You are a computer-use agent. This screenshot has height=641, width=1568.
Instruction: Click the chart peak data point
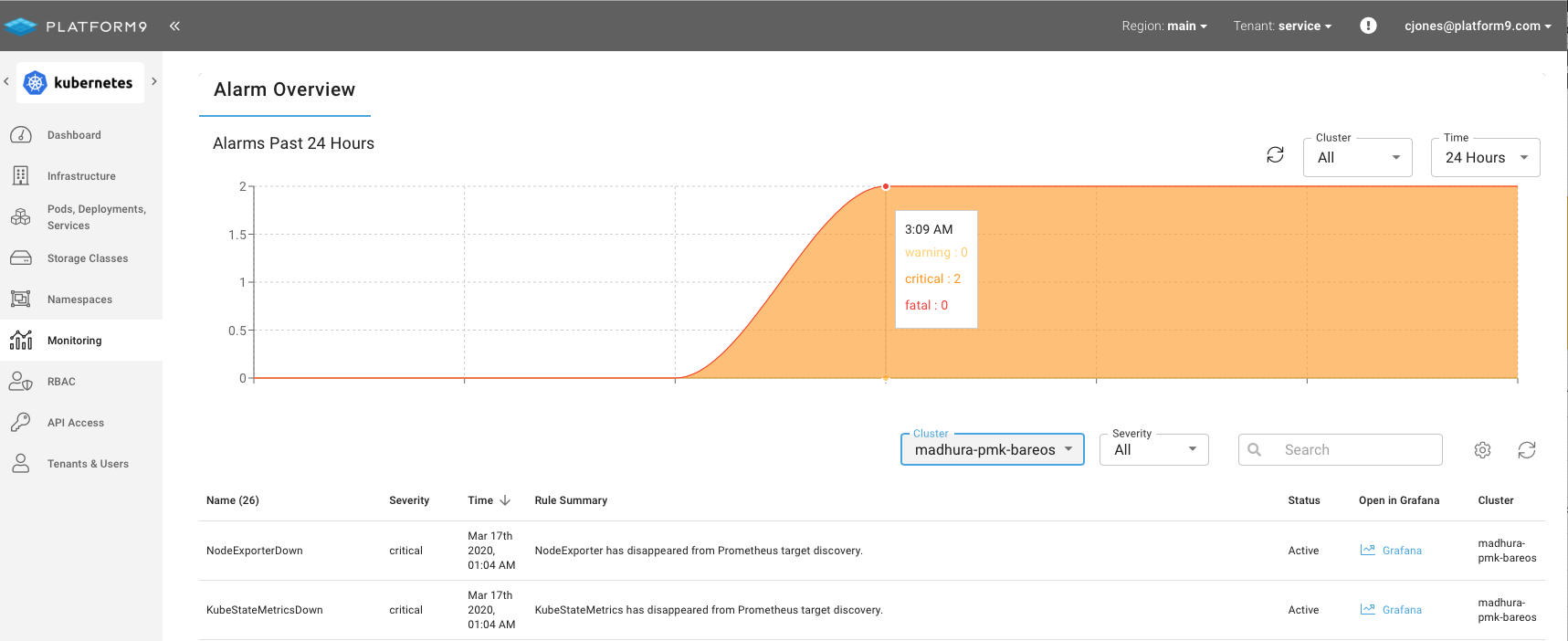[x=886, y=186]
